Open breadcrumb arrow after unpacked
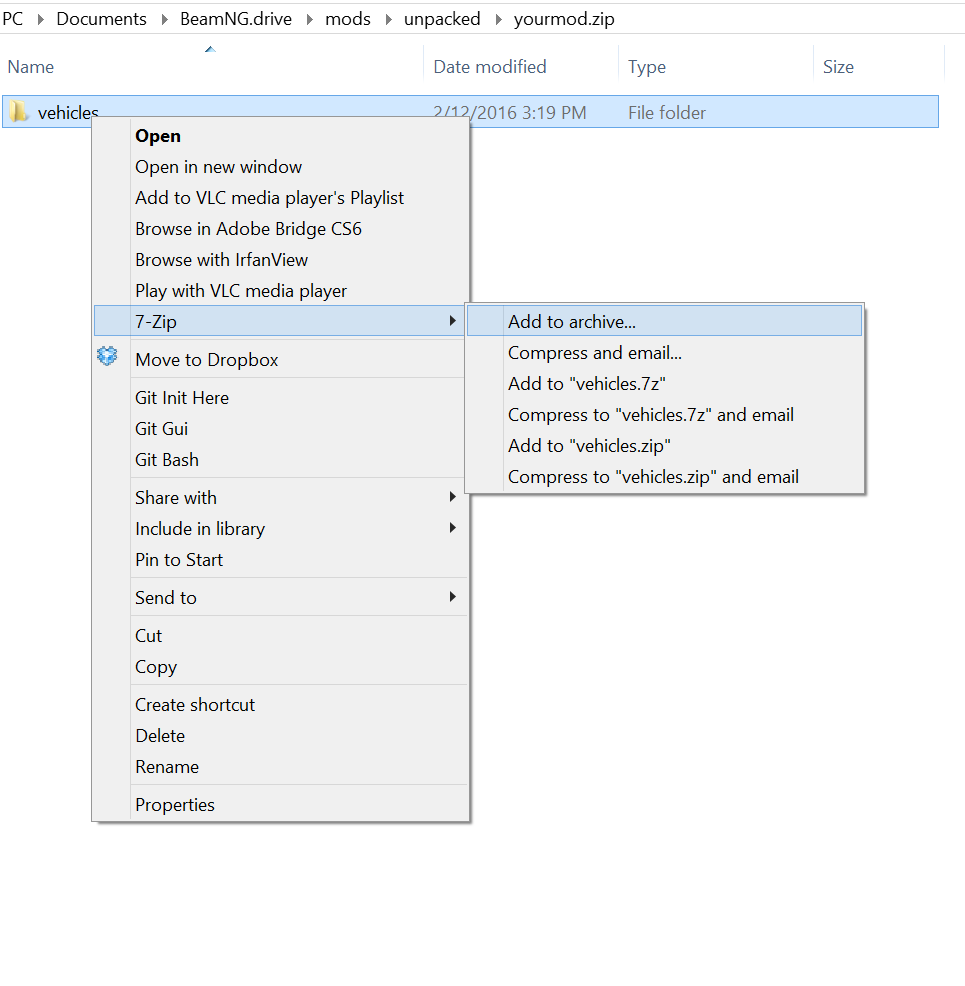Screen dimensions: 965x986 [x=499, y=19]
